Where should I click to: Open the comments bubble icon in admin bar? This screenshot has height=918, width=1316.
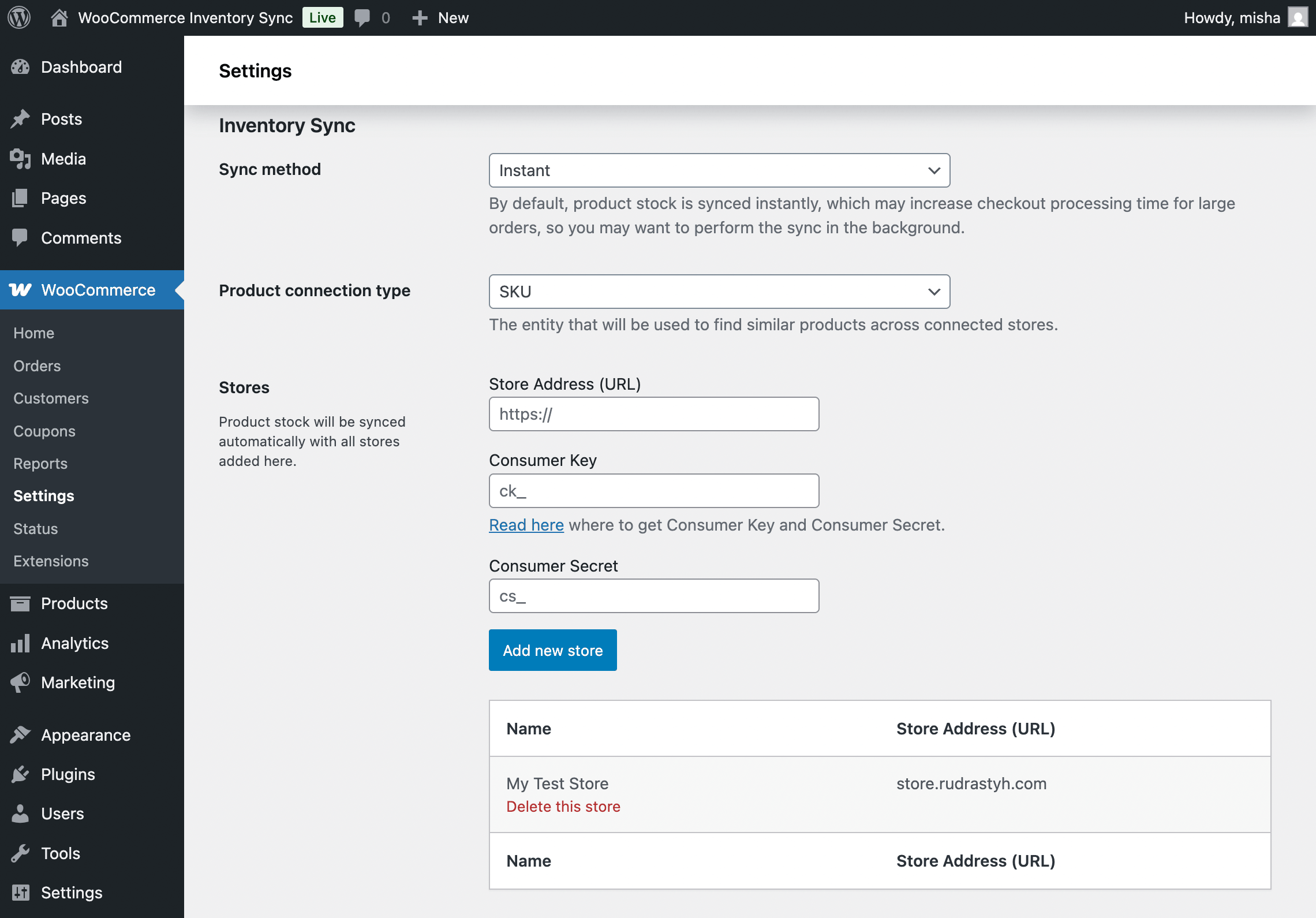(362, 17)
